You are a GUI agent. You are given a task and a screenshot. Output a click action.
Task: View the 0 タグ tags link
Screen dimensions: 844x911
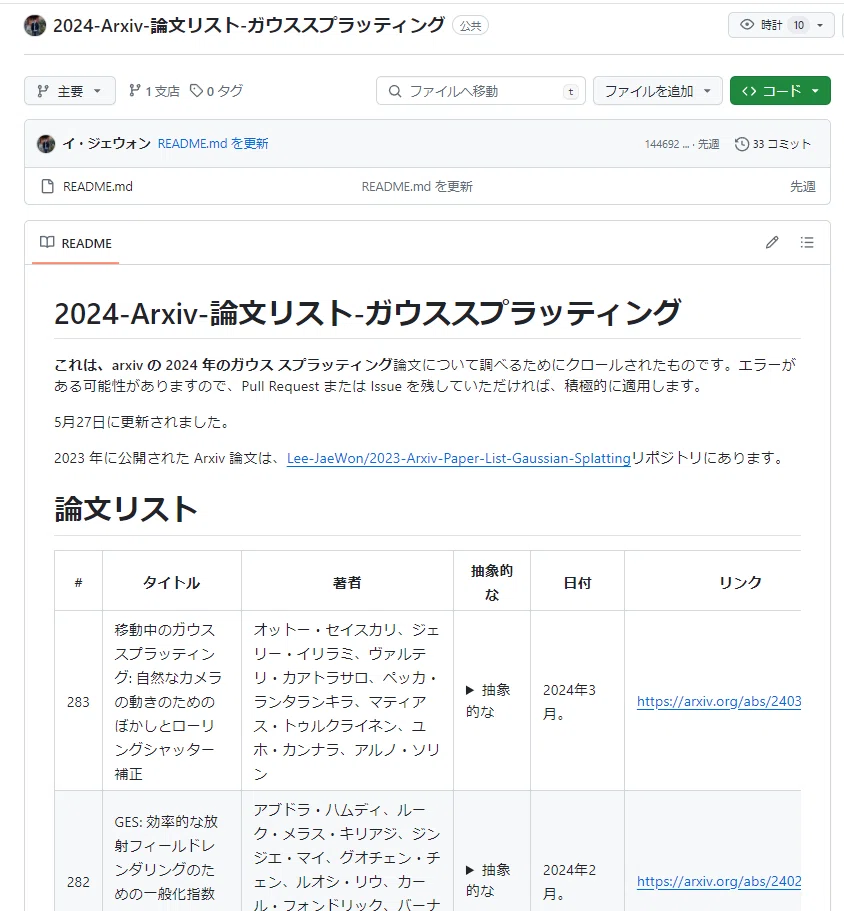click(x=217, y=91)
